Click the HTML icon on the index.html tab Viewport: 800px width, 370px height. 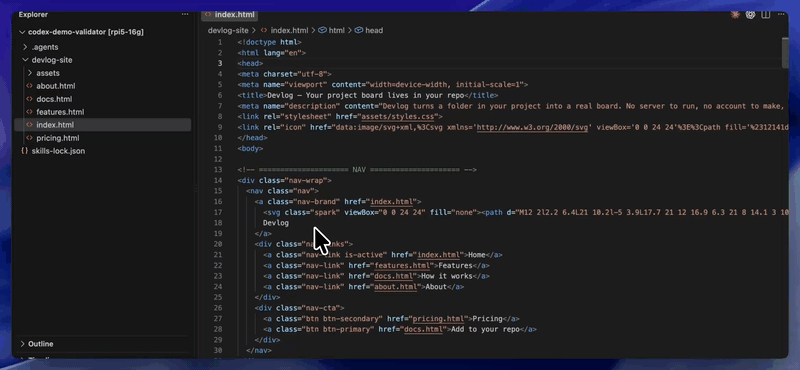pyautogui.click(x=208, y=15)
